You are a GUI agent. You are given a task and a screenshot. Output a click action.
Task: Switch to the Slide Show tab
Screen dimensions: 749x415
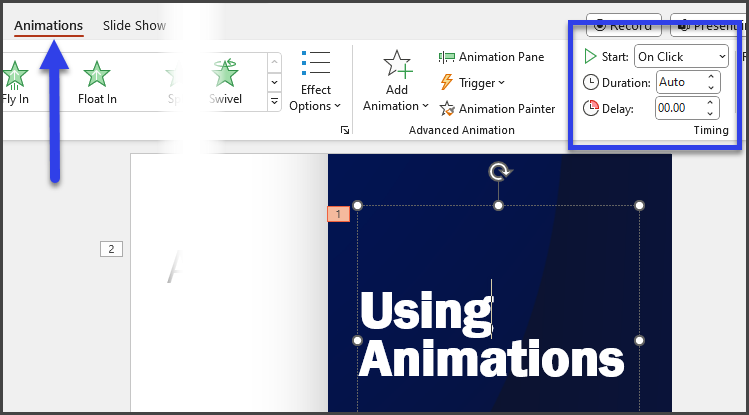[x=134, y=25]
